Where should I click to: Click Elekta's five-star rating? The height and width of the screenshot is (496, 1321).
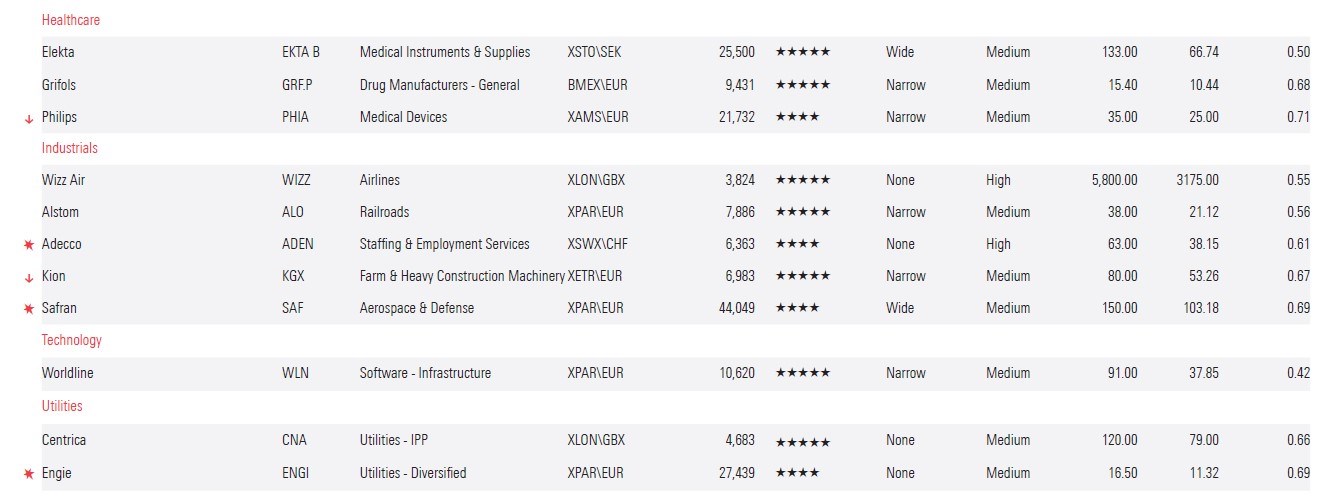coord(802,52)
